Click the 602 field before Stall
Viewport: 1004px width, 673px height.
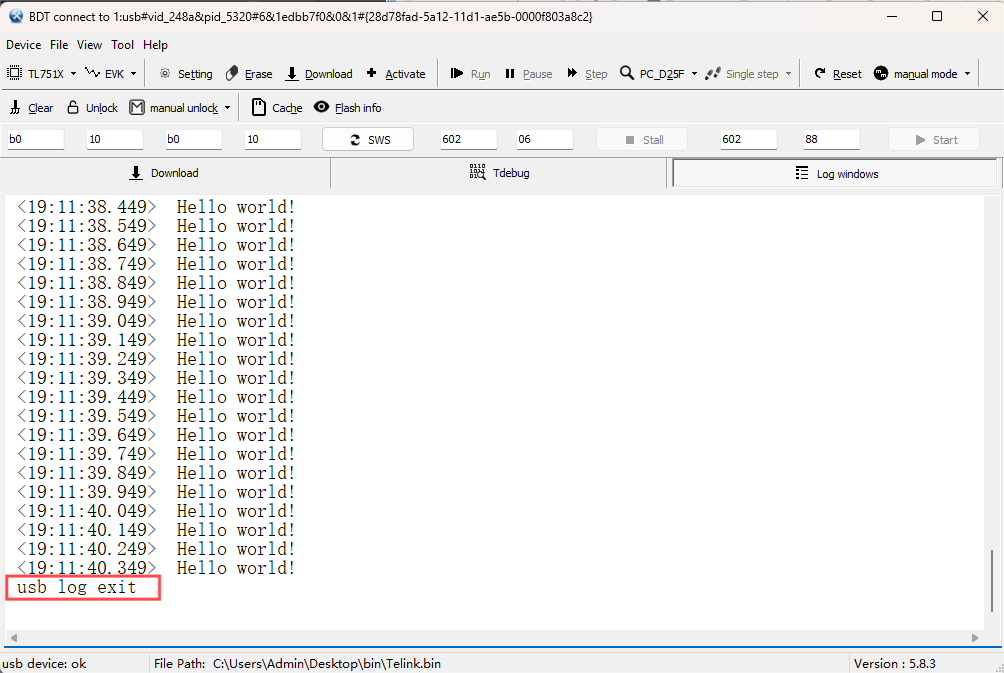(x=468, y=139)
